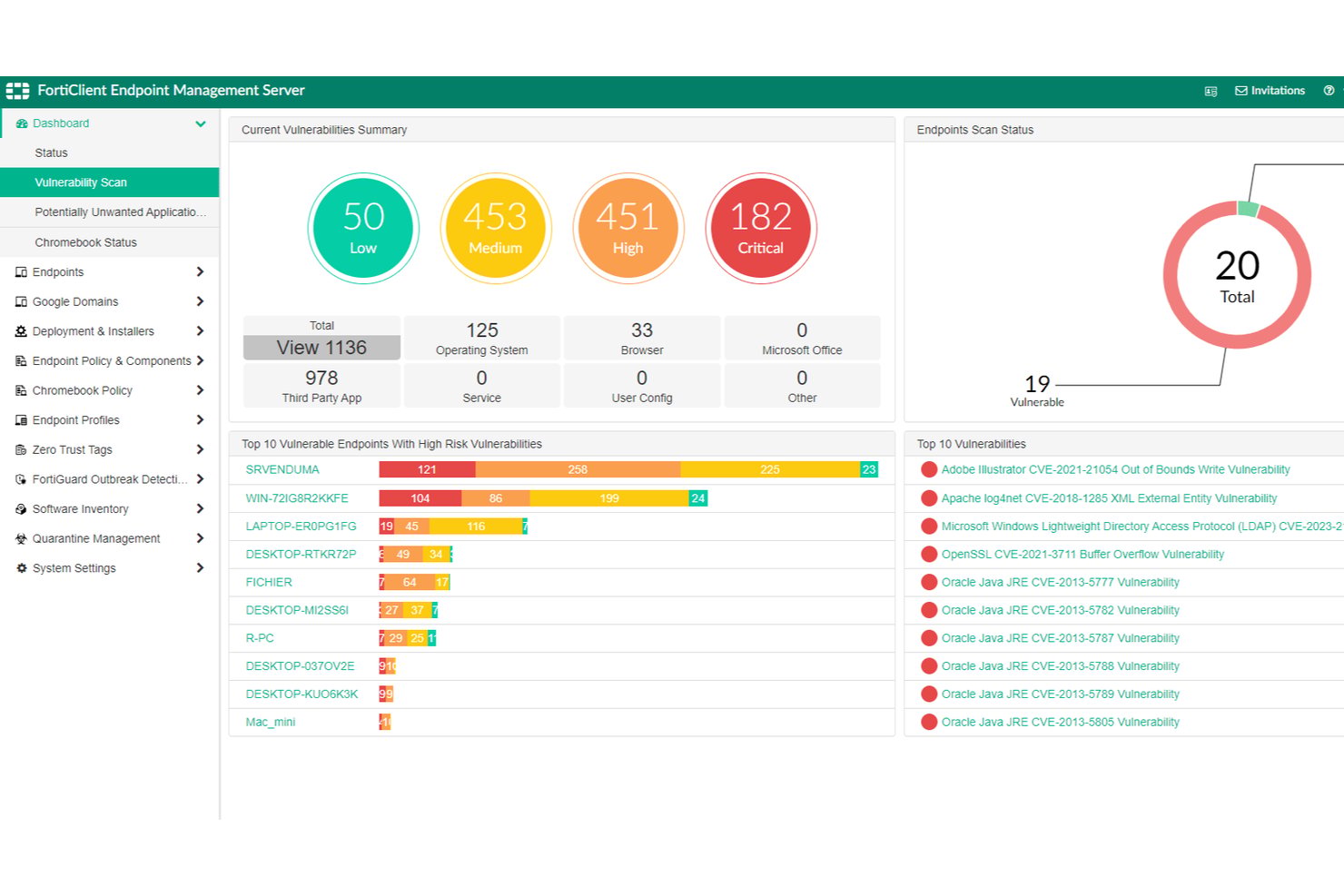Expand the Endpoints menu chevron
The width and height of the screenshot is (1344, 896).
(200, 272)
